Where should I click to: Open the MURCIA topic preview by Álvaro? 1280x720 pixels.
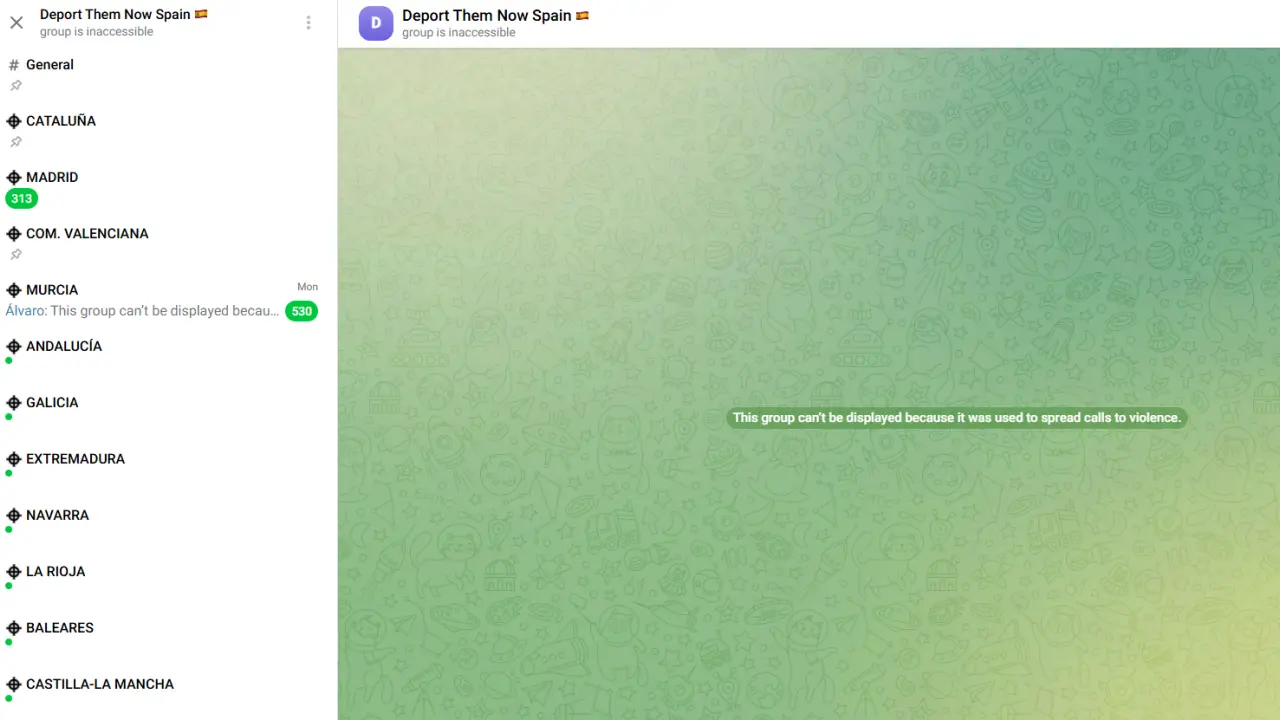[x=142, y=311]
